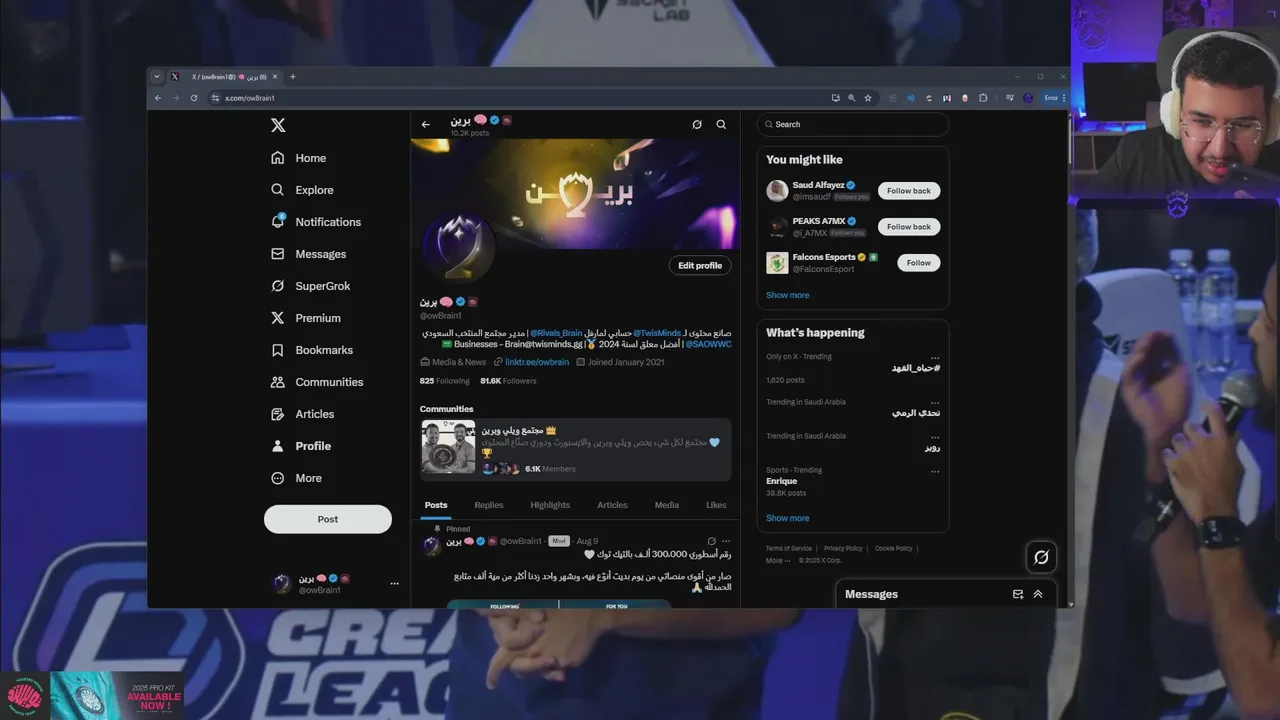Open the profile avatar picture
Screen dimensions: 1280x720
pyautogui.click(x=458, y=248)
